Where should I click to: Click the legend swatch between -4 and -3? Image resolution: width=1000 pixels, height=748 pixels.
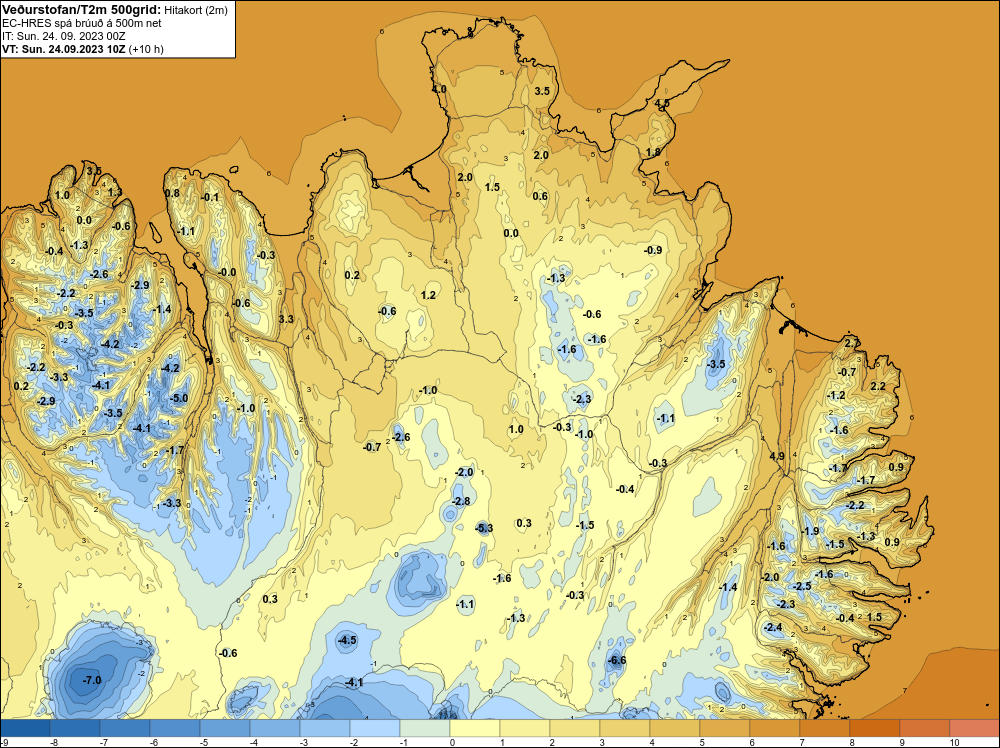pyautogui.click(x=275, y=728)
